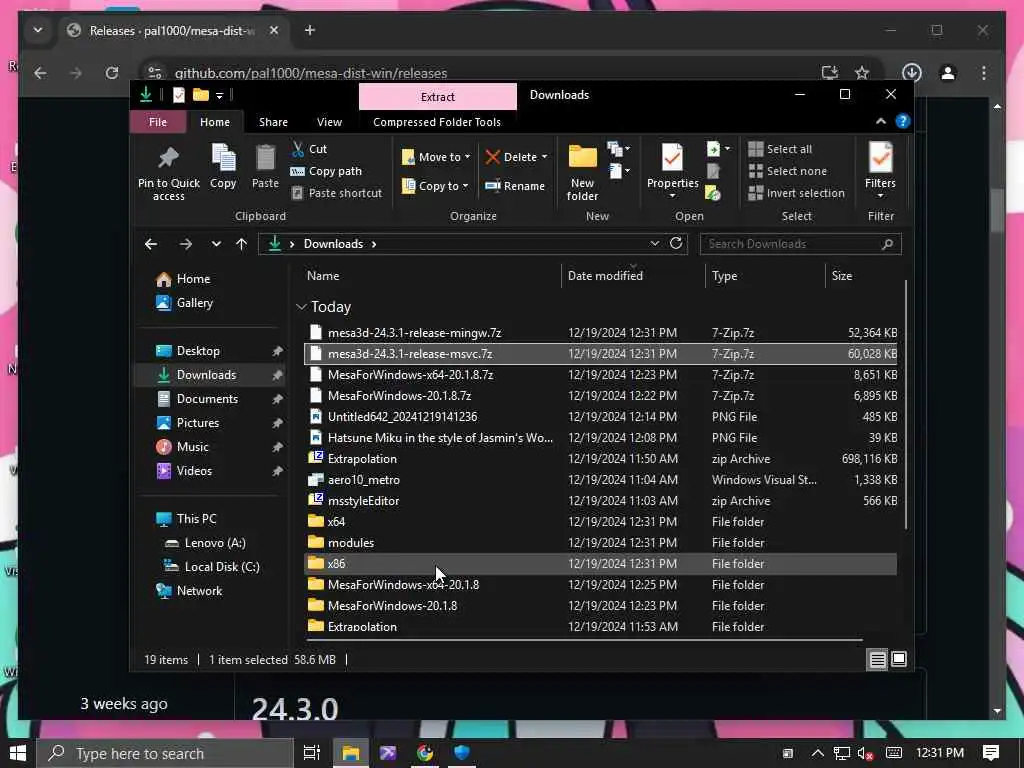Sort by the Name column header
The height and width of the screenshot is (768, 1024).
click(x=323, y=276)
